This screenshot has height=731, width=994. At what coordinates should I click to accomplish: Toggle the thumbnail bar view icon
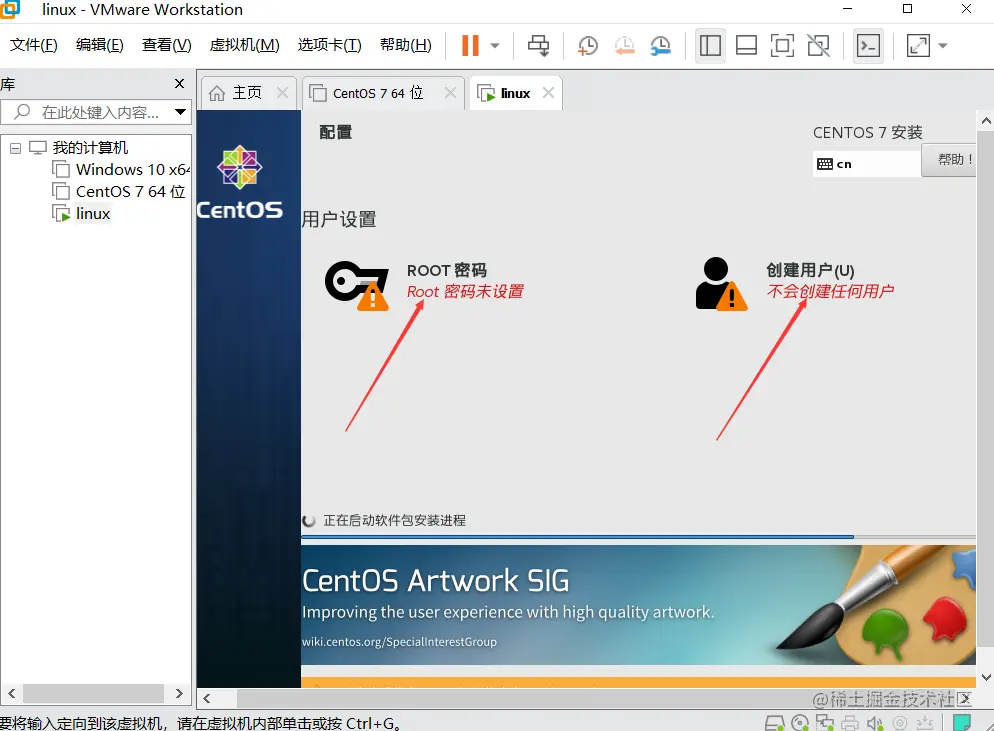pos(746,46)
